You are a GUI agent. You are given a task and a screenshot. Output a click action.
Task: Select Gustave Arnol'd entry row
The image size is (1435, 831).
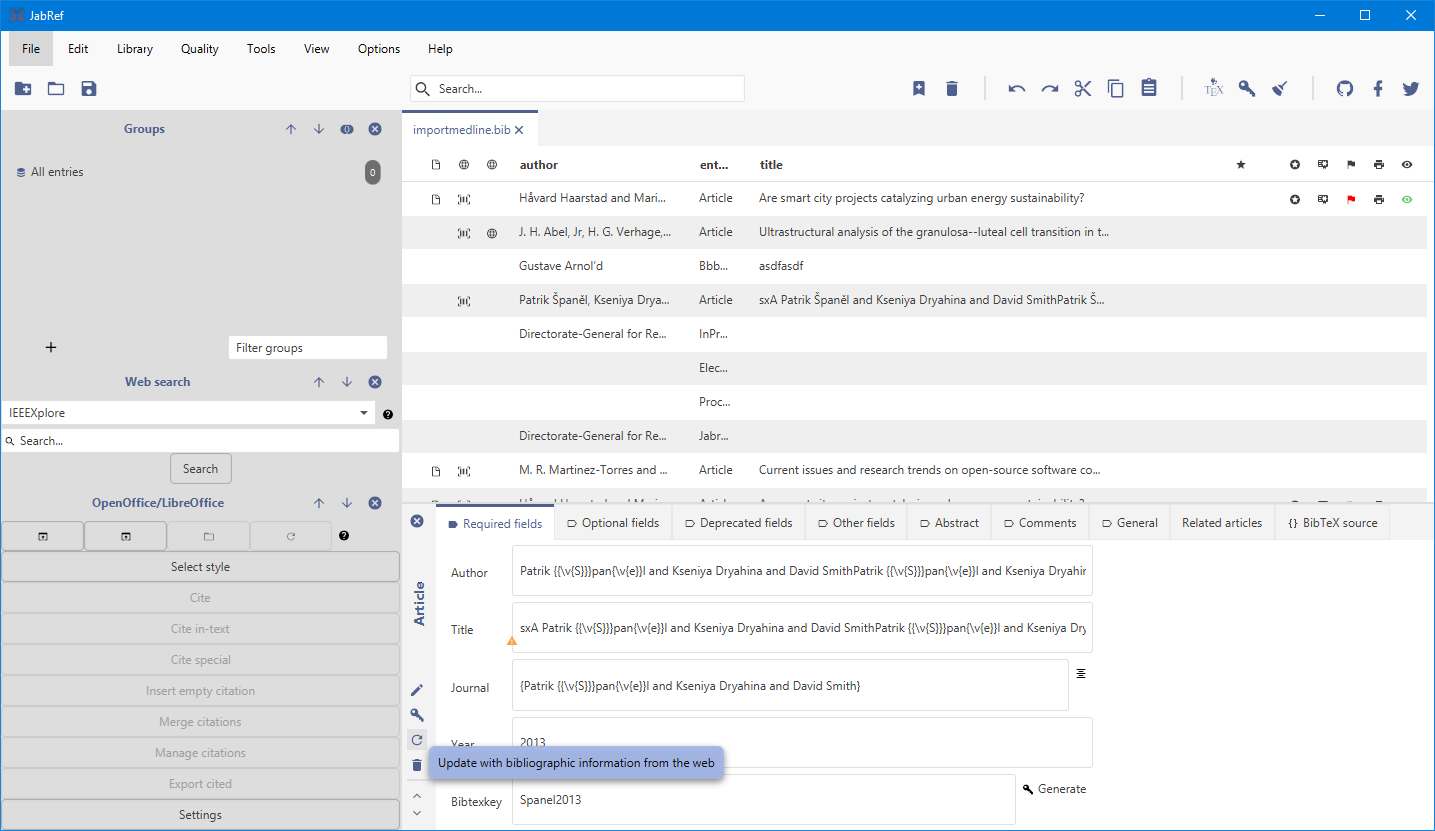point(914,266)
